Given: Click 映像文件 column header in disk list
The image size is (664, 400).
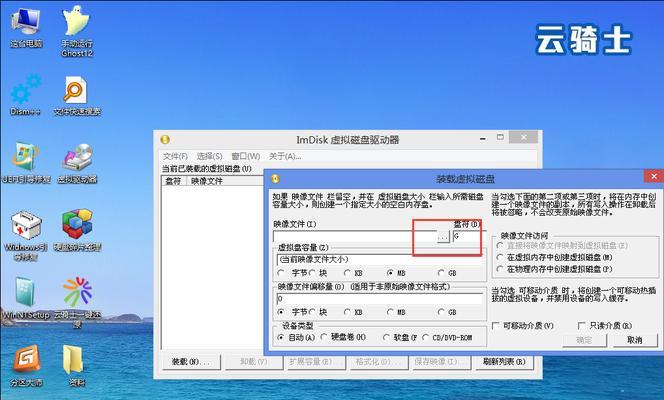Looking at the screenshot, I should (224, 181).
